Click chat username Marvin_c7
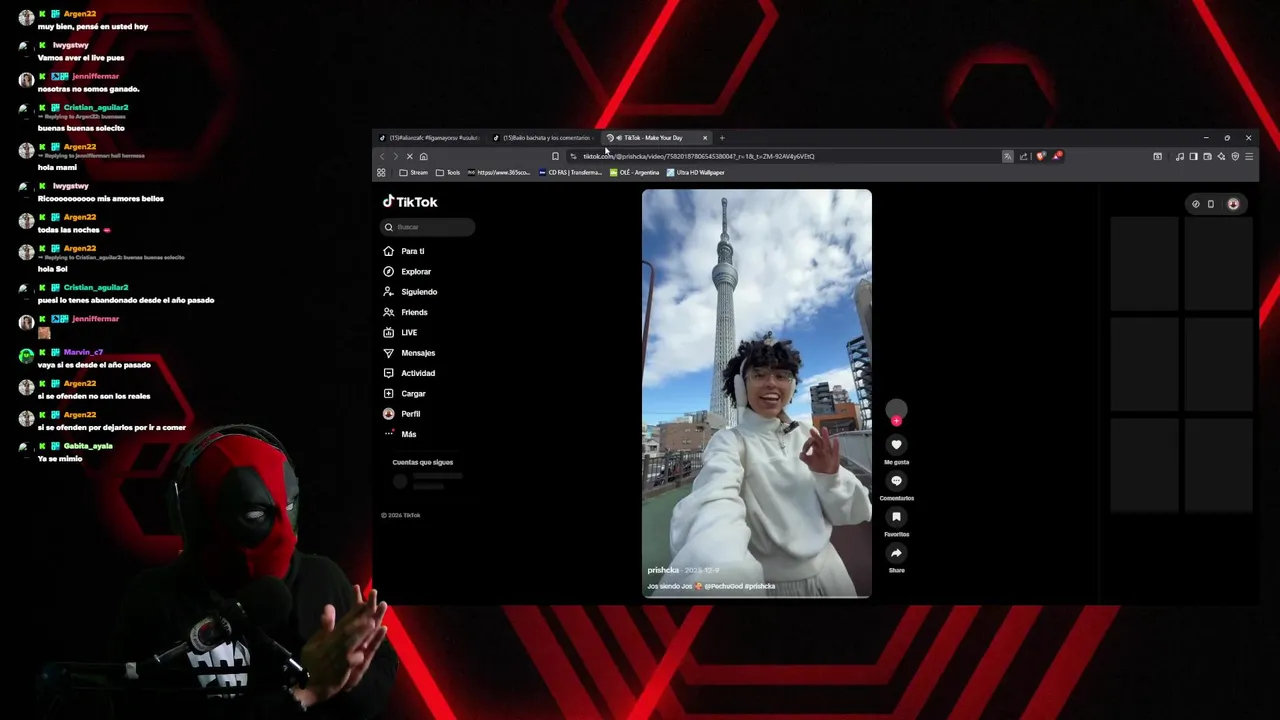The height and width of the screenshot is (720, 1280). (83, 352)
